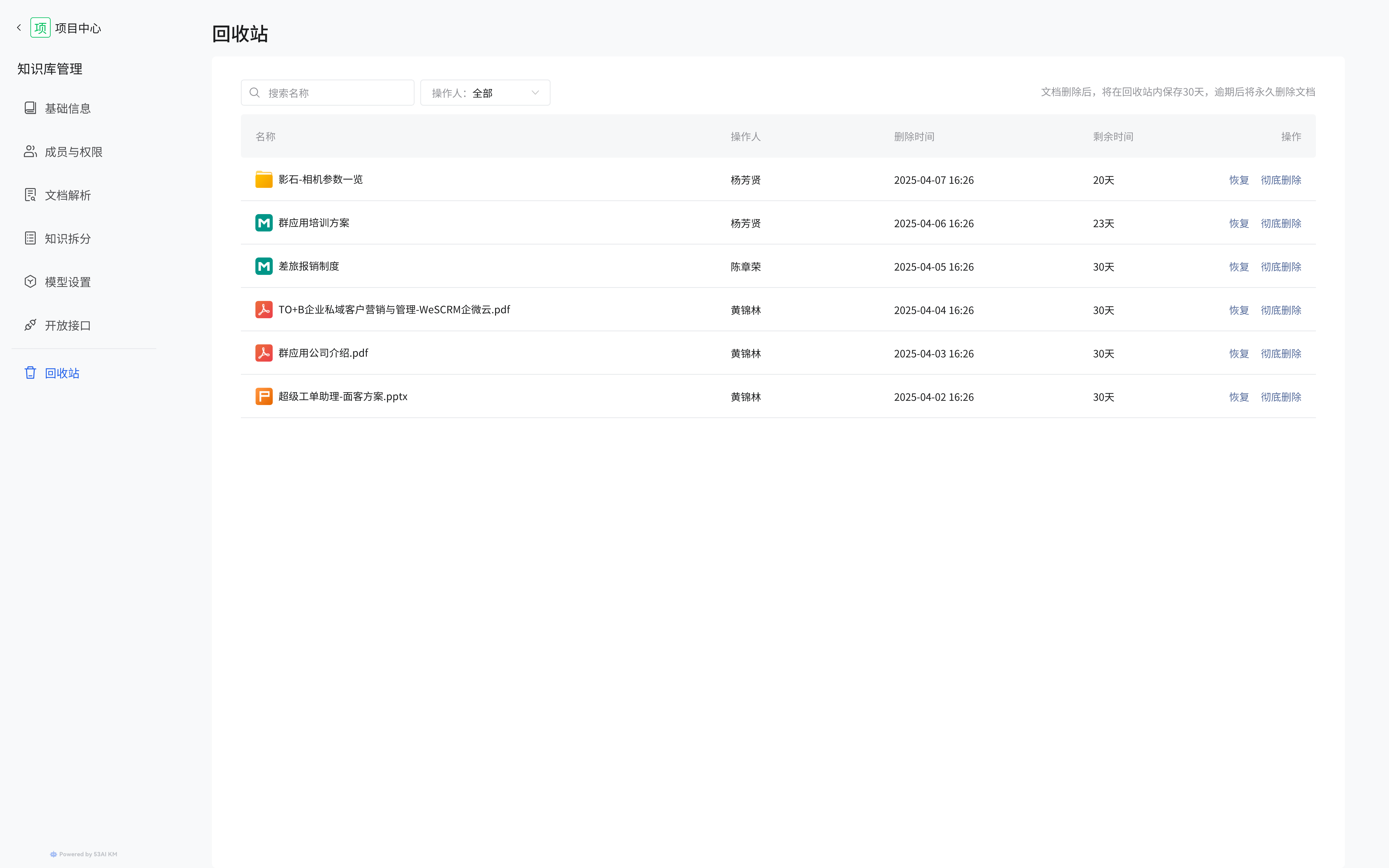Click the green 项 project logo icon
This screenshot has height=868, width=1389.
click(x=40, y=27)
